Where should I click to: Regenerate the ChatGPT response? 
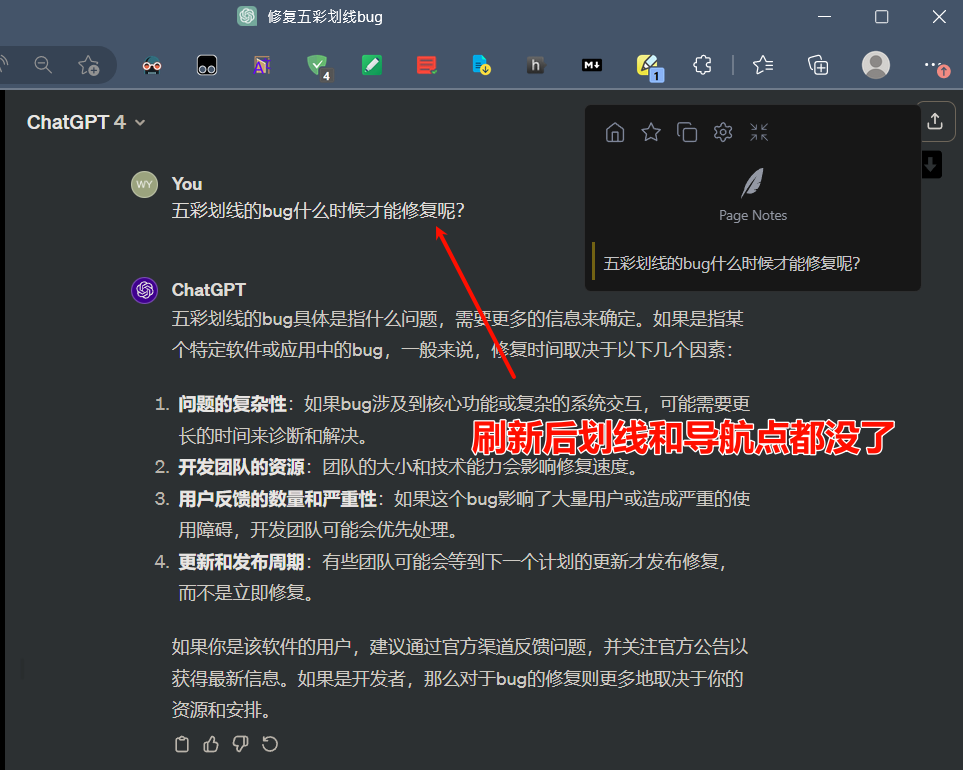click(x=270, y=744)
